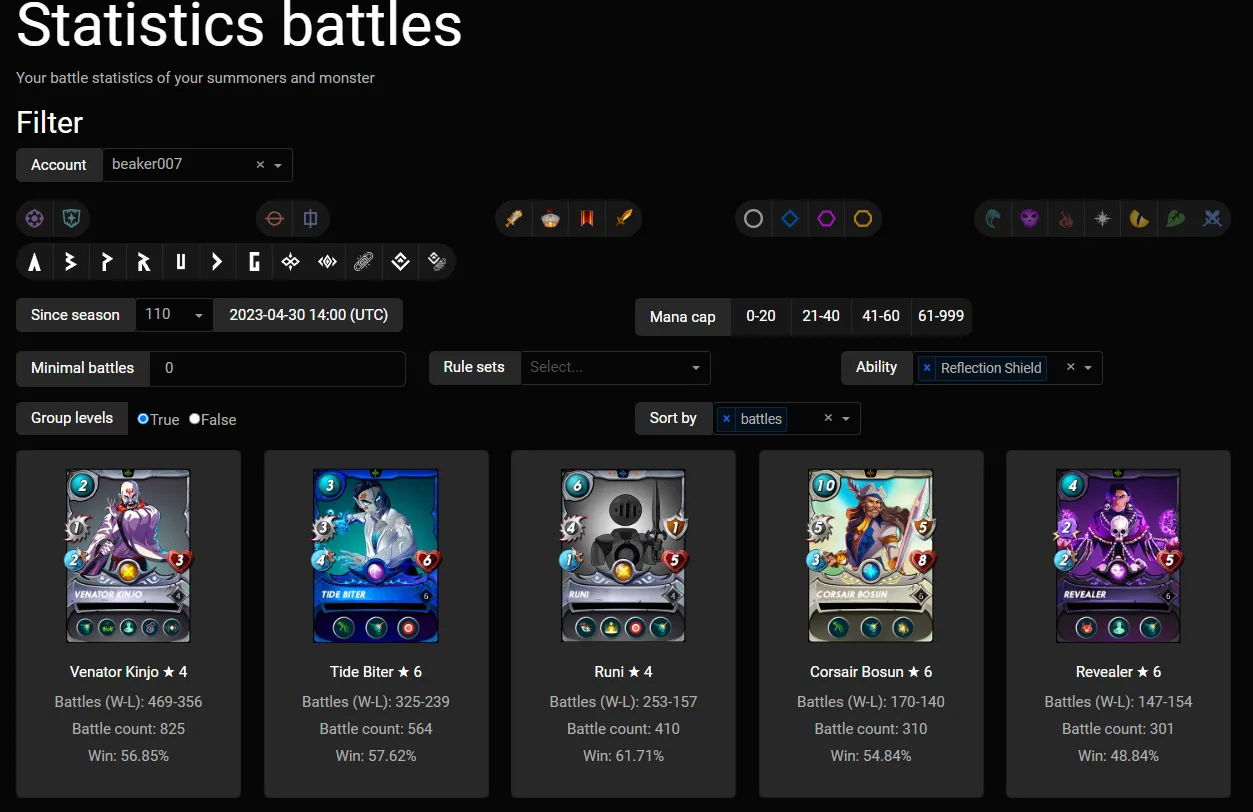
Task: Click the Mana cap label
Action: click(683, 317)
